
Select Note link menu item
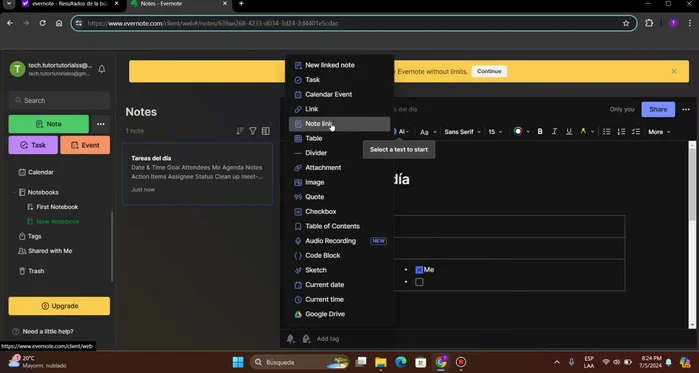340,124
